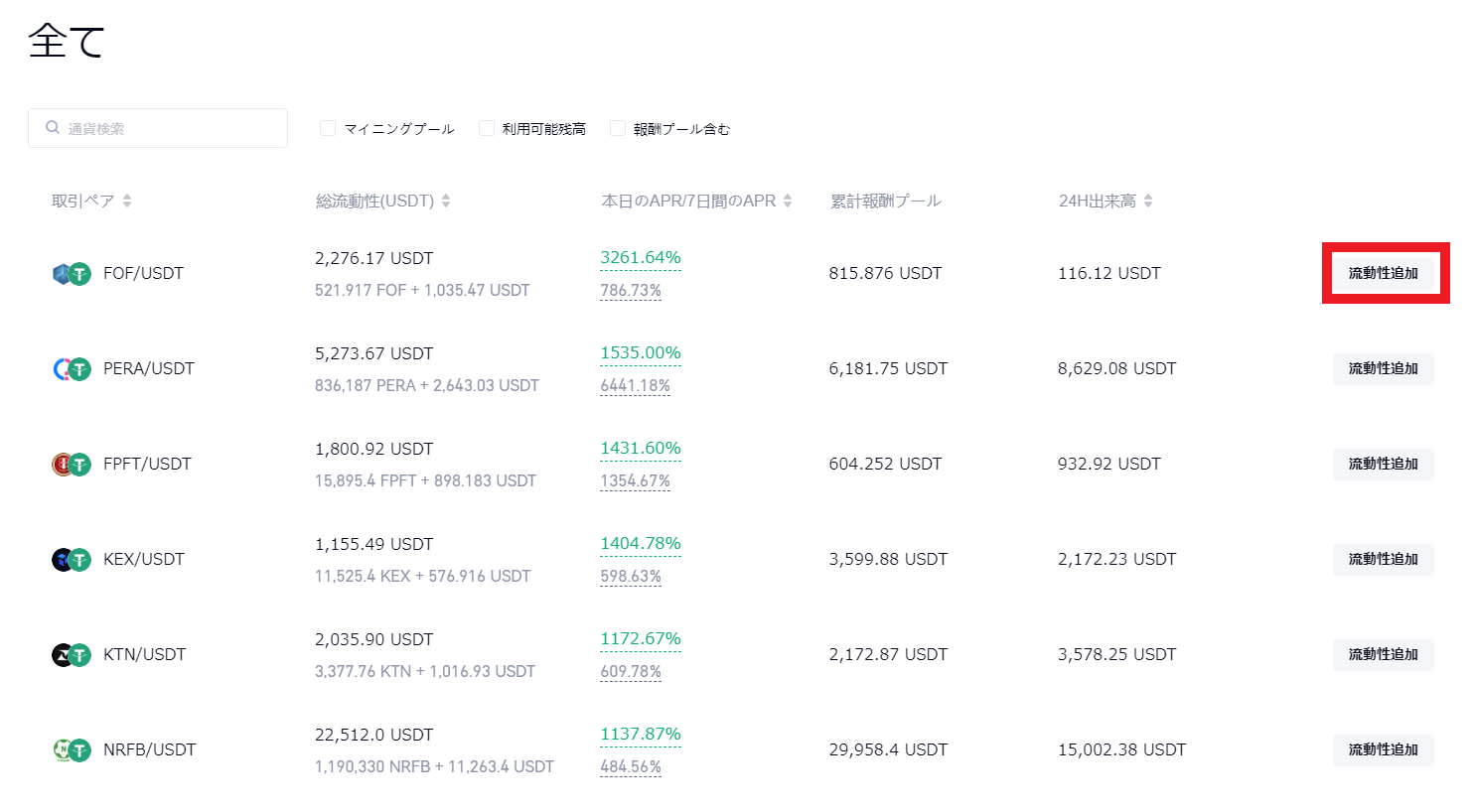Sort by 24H出来高 column arrows
The height and width of the screenshot is (812, 1474).
click(x=1148, y=202)
